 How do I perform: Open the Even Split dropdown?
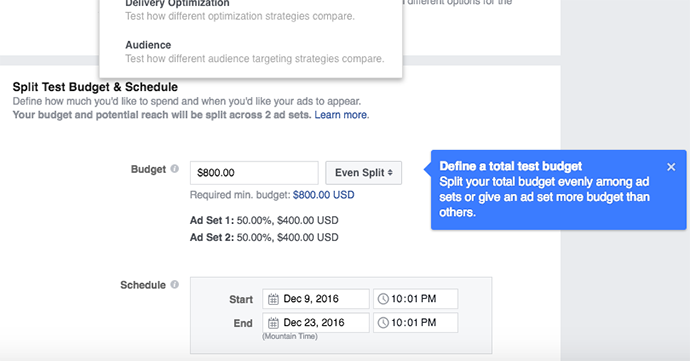pyautogui.click(x=363, y=173)
